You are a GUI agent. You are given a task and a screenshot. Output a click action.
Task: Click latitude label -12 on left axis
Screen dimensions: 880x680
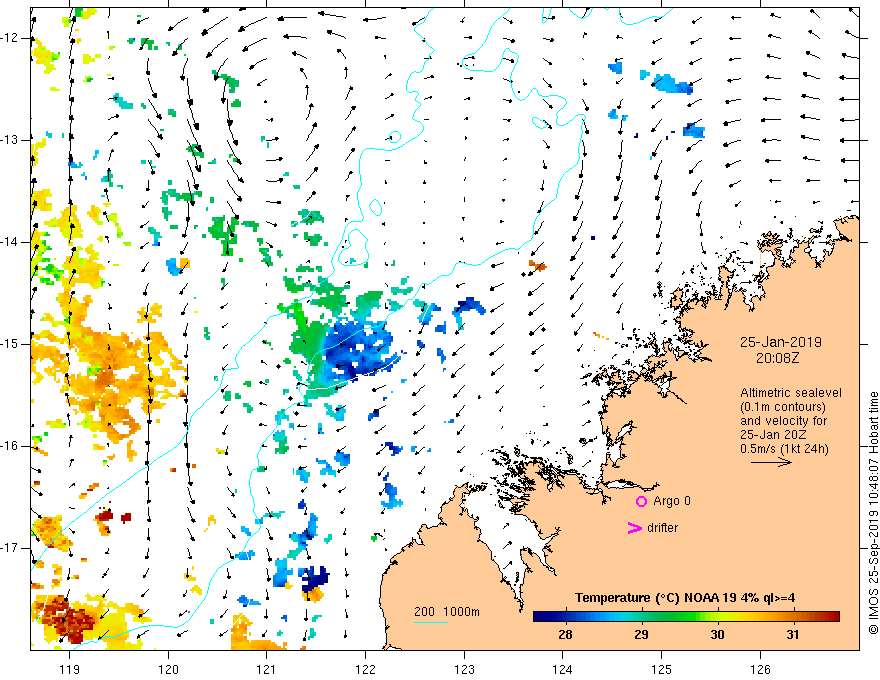tap(10, 38)
